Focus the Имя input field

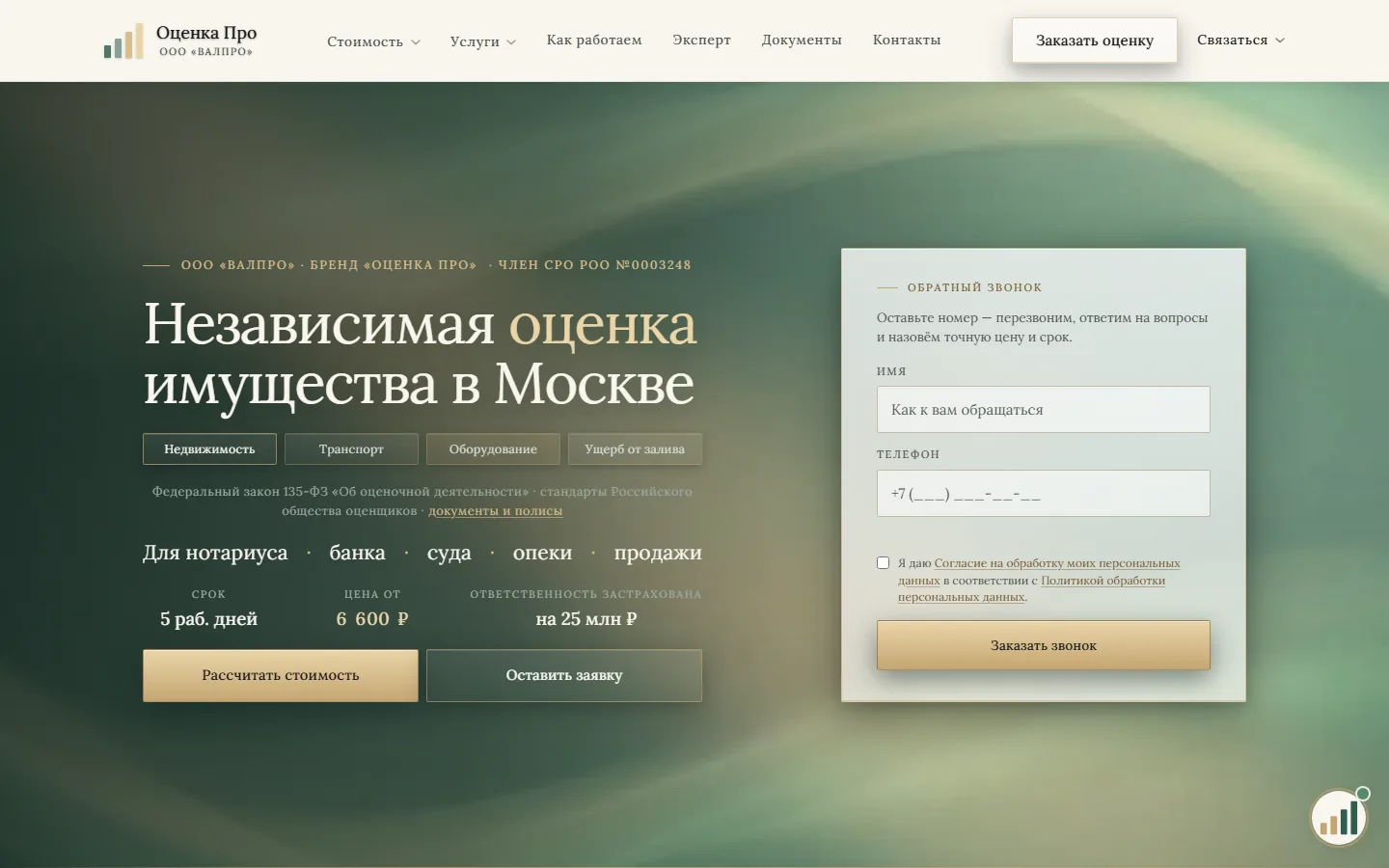pos(1044,410)
